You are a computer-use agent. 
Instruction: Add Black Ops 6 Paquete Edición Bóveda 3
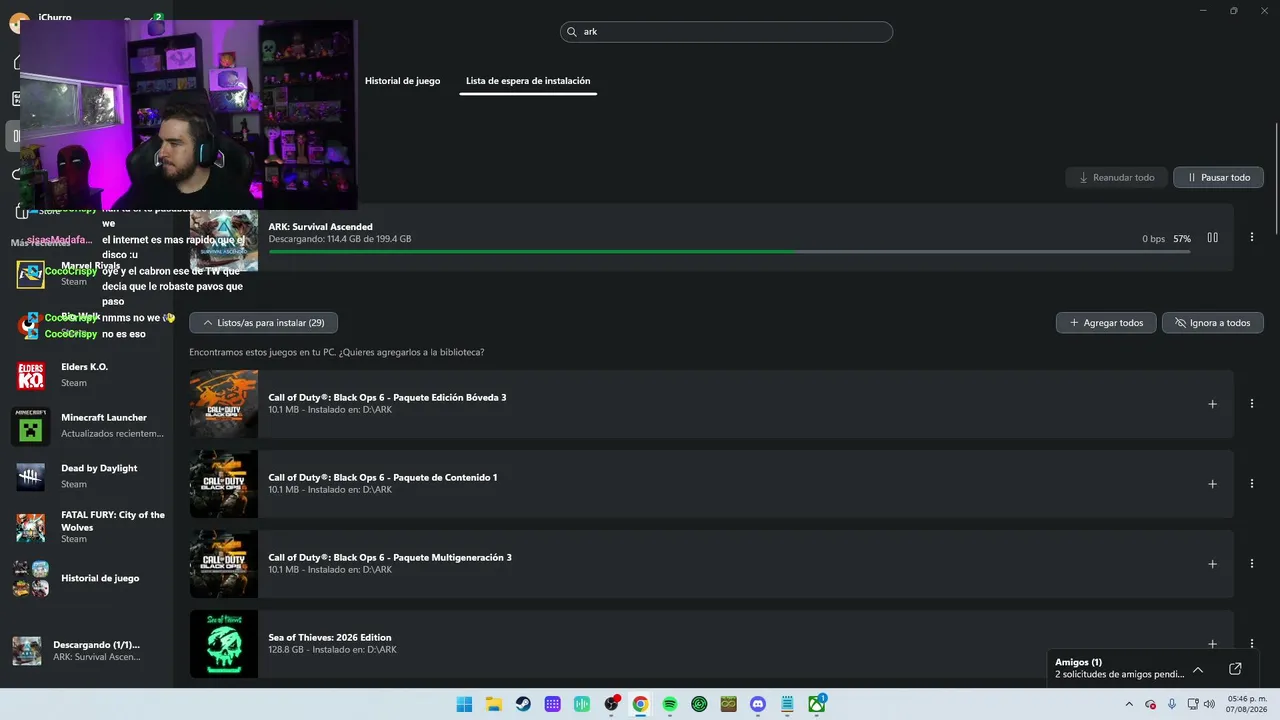pos(1212,404)
